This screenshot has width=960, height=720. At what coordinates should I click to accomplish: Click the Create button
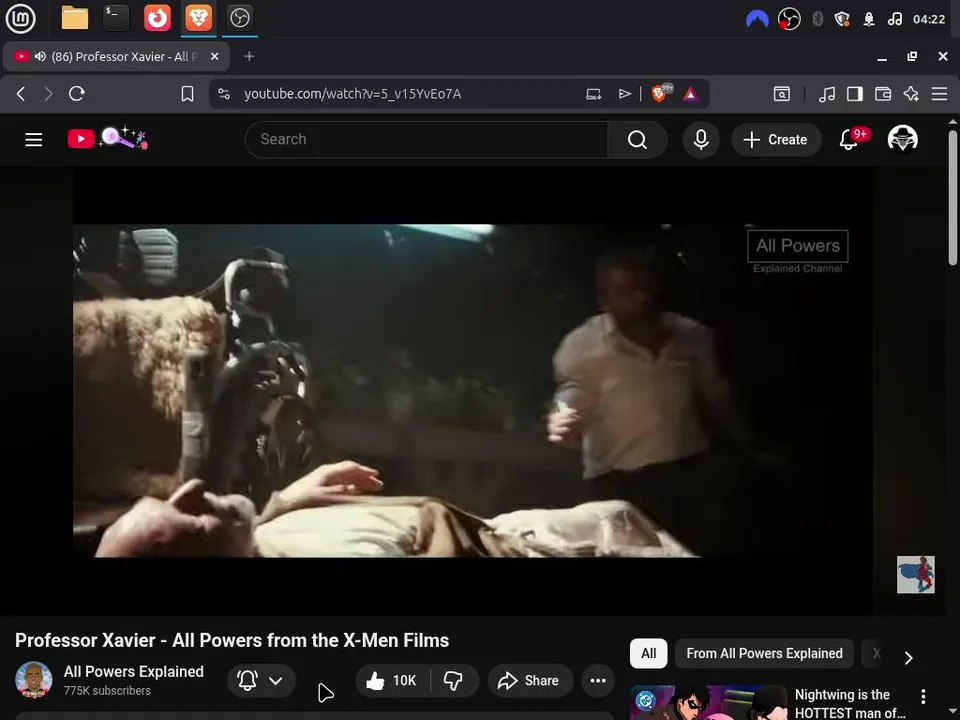coord(775,140)
